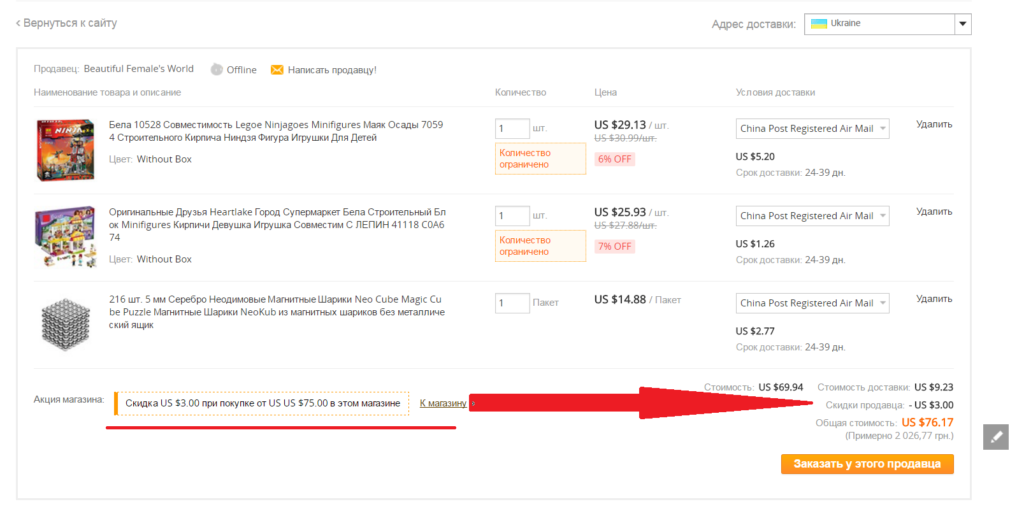
Task: Click the subtotal value US $69.94
Action: (x=781, y=387)
